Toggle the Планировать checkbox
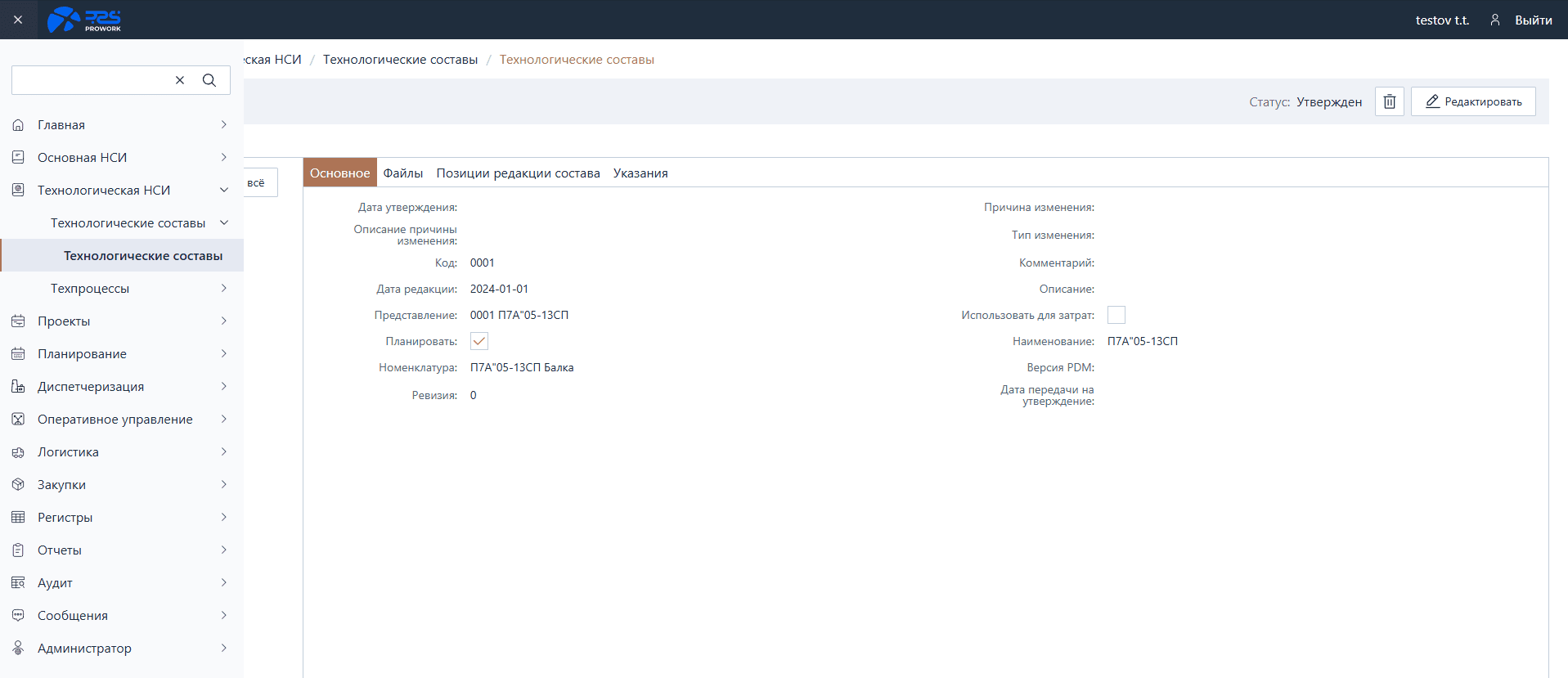 click(x=479, y=341)
